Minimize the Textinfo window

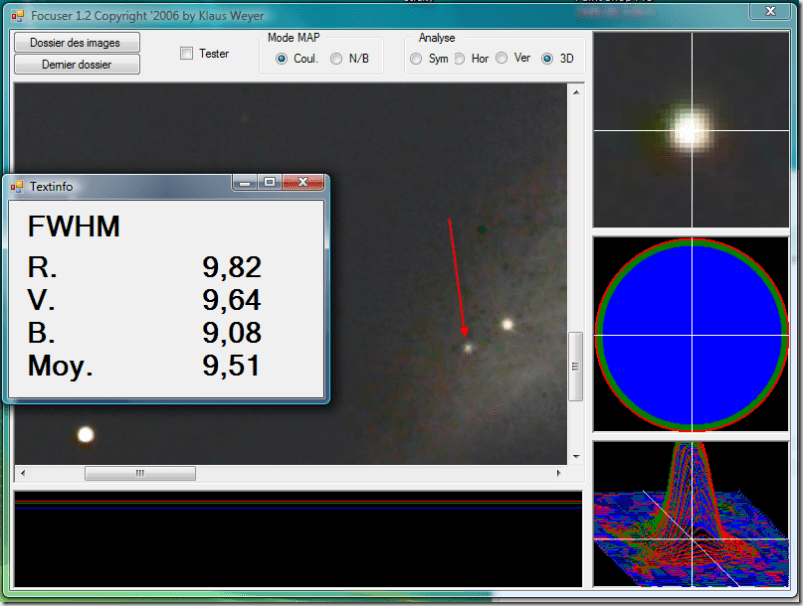245,183
